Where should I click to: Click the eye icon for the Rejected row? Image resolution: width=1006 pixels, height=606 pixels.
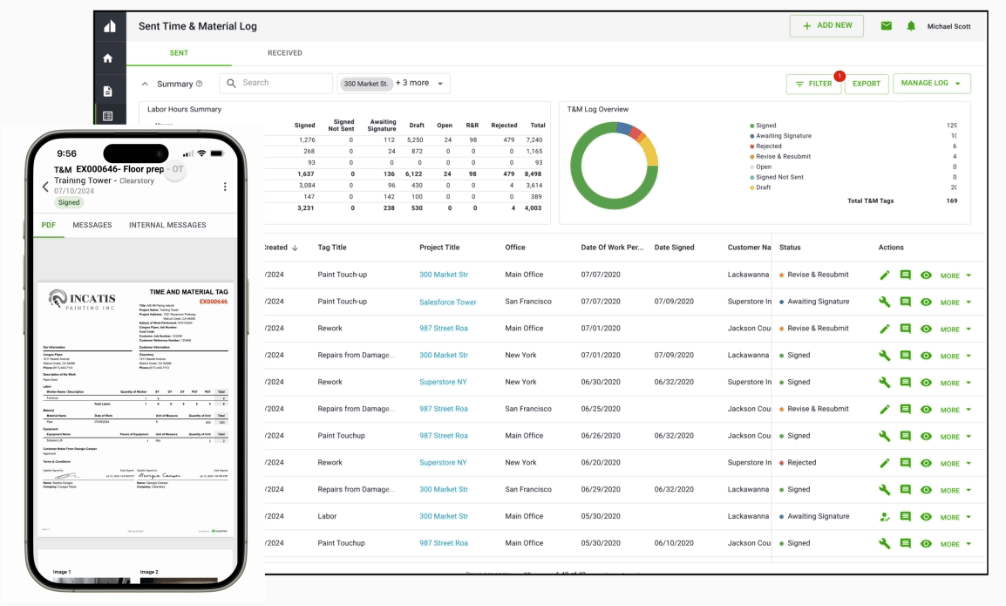pyautogui.click(x=926, y=464)
